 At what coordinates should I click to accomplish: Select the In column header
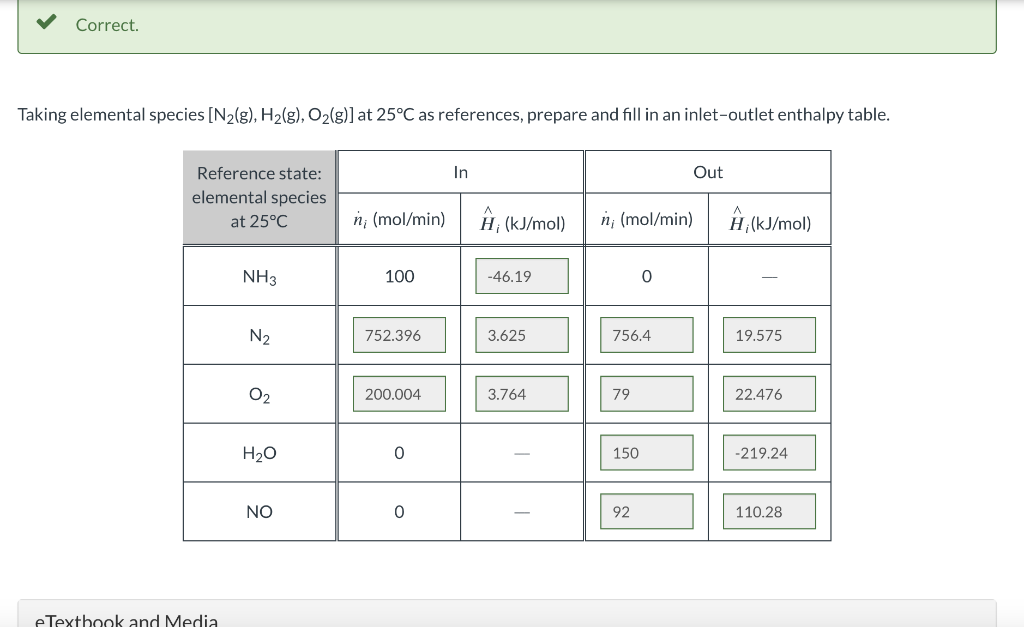[460, 171]
